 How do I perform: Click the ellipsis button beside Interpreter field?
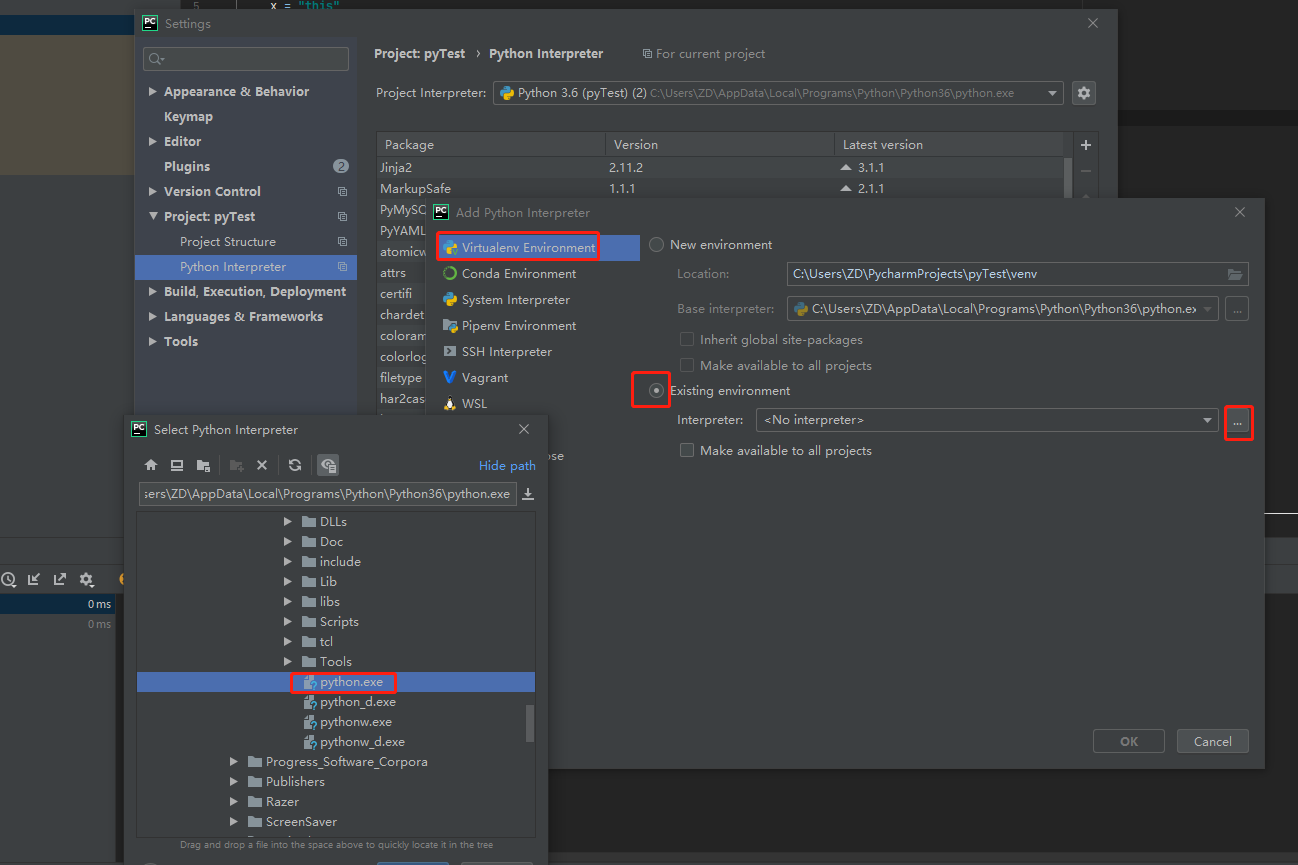pyautogui.click(x=1238, y=423)
